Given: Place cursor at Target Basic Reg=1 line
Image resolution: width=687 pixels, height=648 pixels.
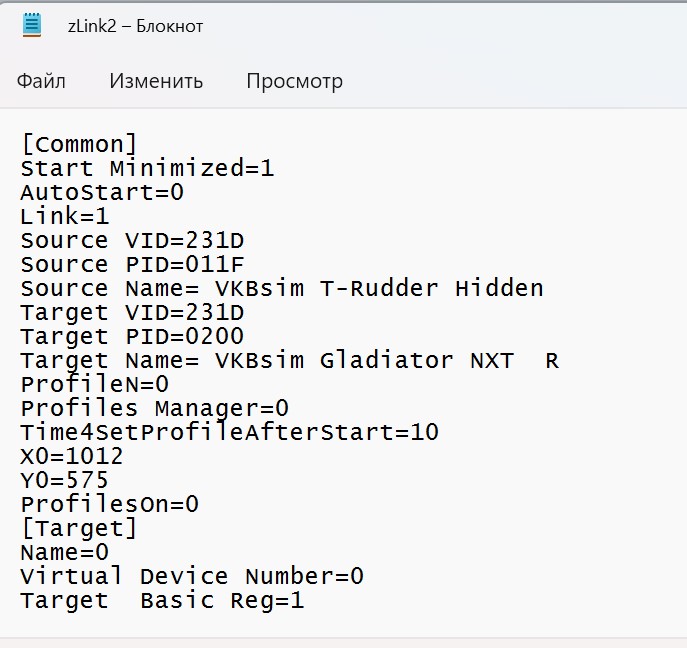Looking at the screenshot, I should [162, 600].
